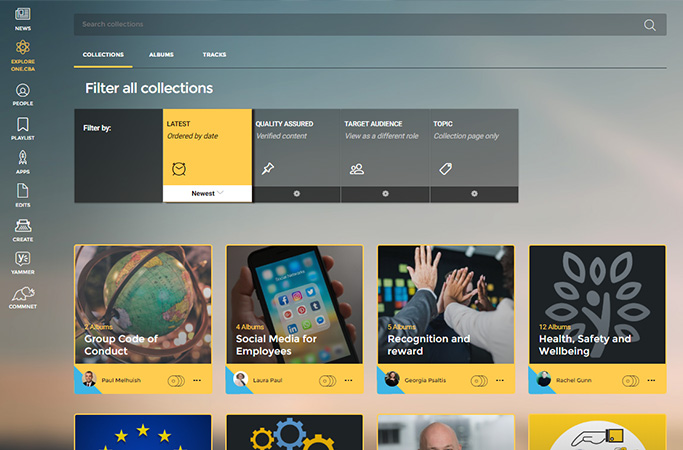The image size is (683, 450).
Task: Open Explore One.CBA in sidebar
Action: (x=23, y=47)
